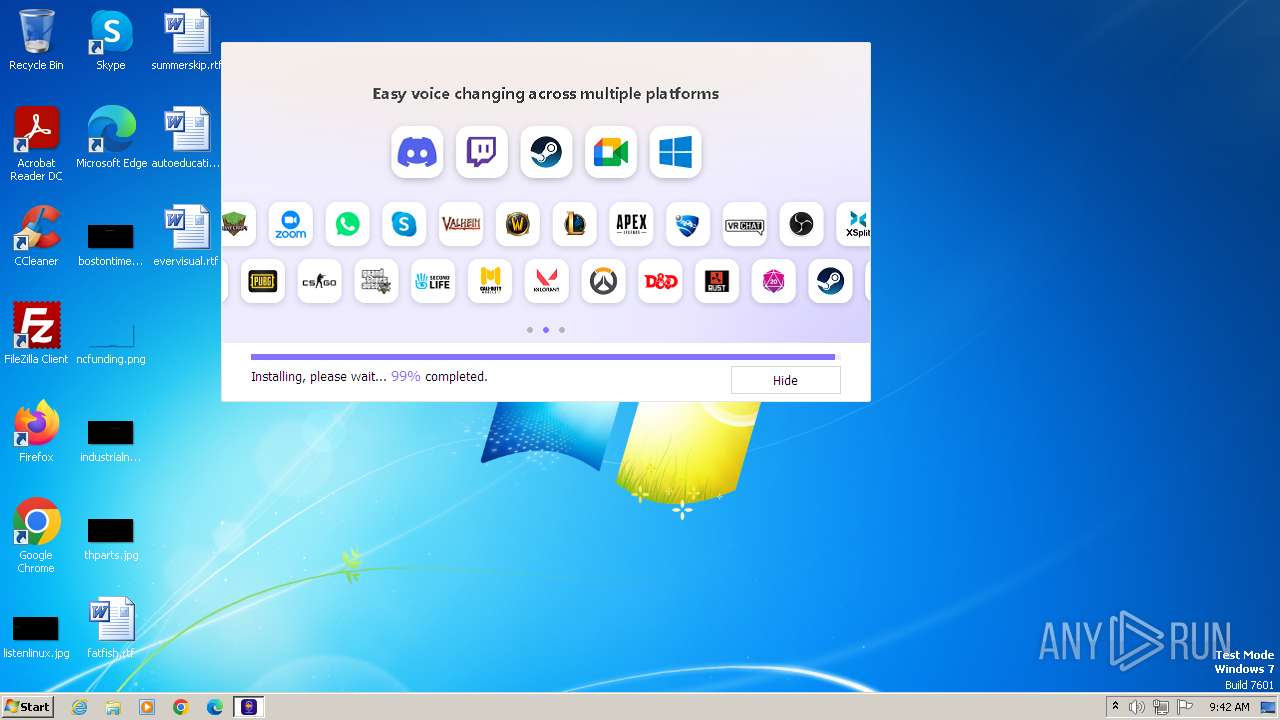Click the Windows logo platform icon
This screenshot has height=720, width=1280.
coord(675,153)
